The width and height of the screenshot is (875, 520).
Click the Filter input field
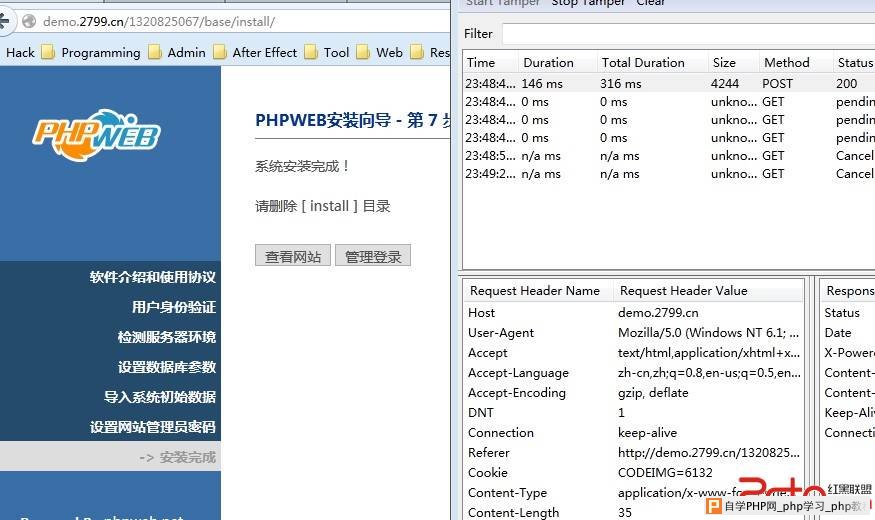click(689, 33)
